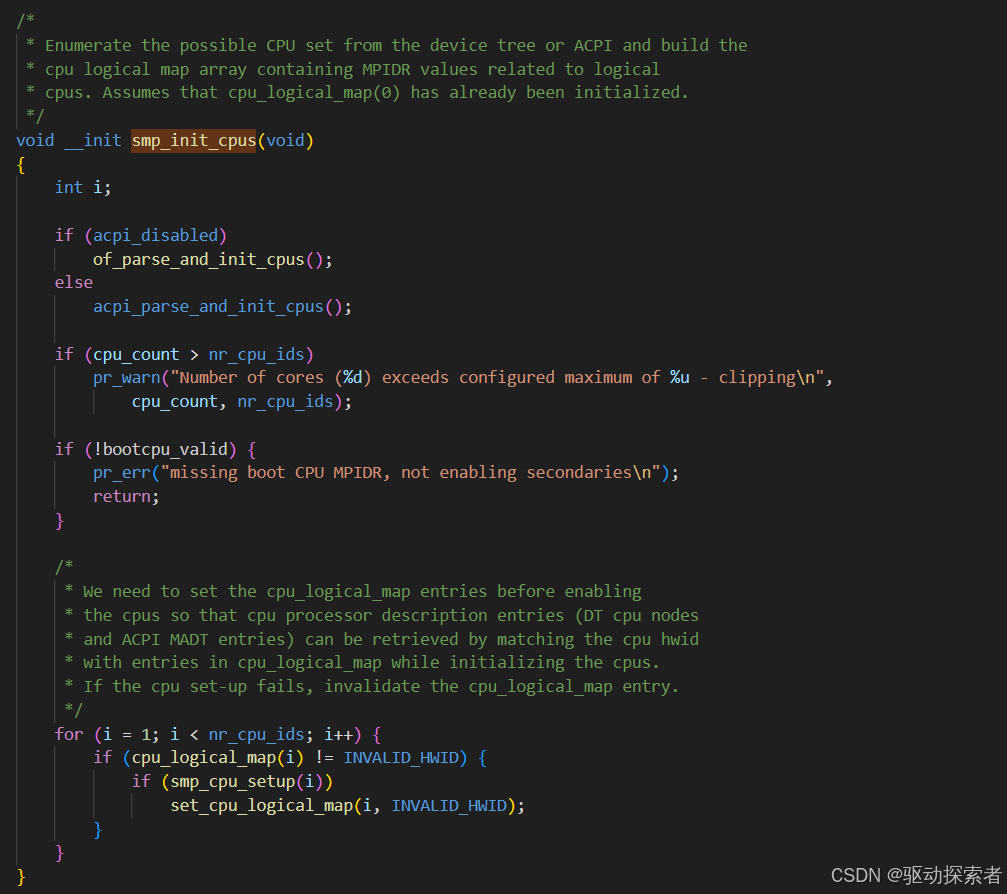Click the 'missing boot CPU MPIDR' string
This screenshot has height=894, width=1007.
tap(276, 473)
